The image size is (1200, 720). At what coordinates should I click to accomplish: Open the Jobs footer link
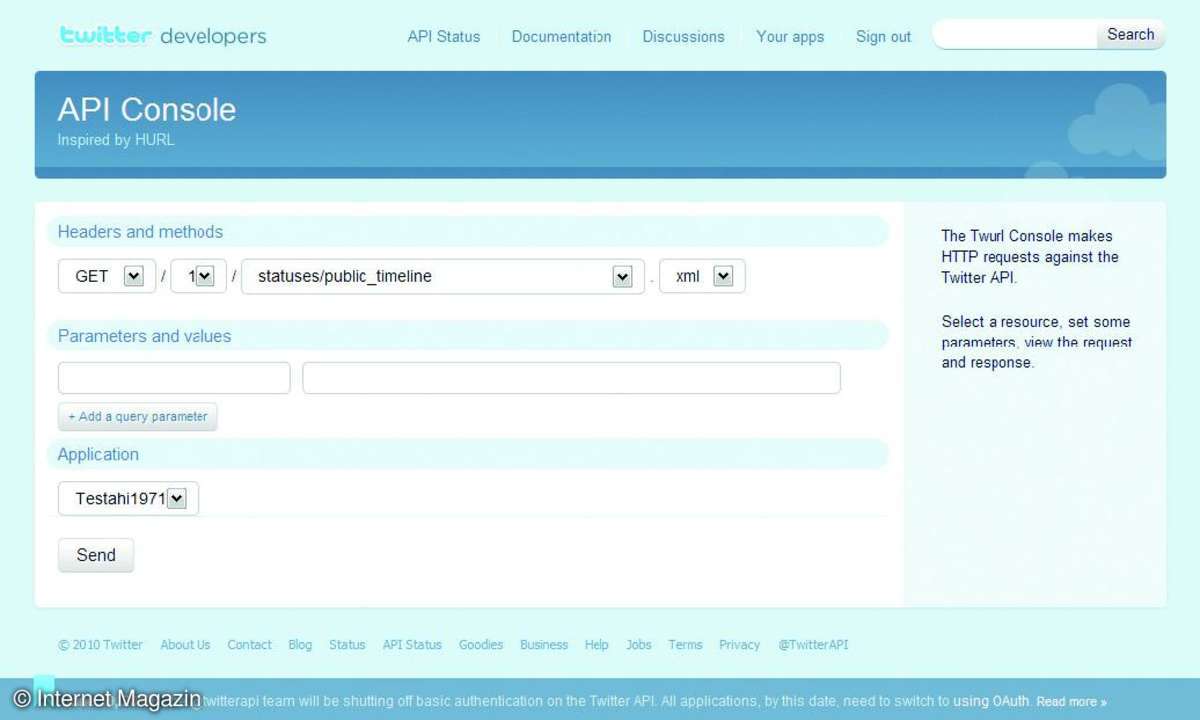pyautogui.click(x=639, y=645)
